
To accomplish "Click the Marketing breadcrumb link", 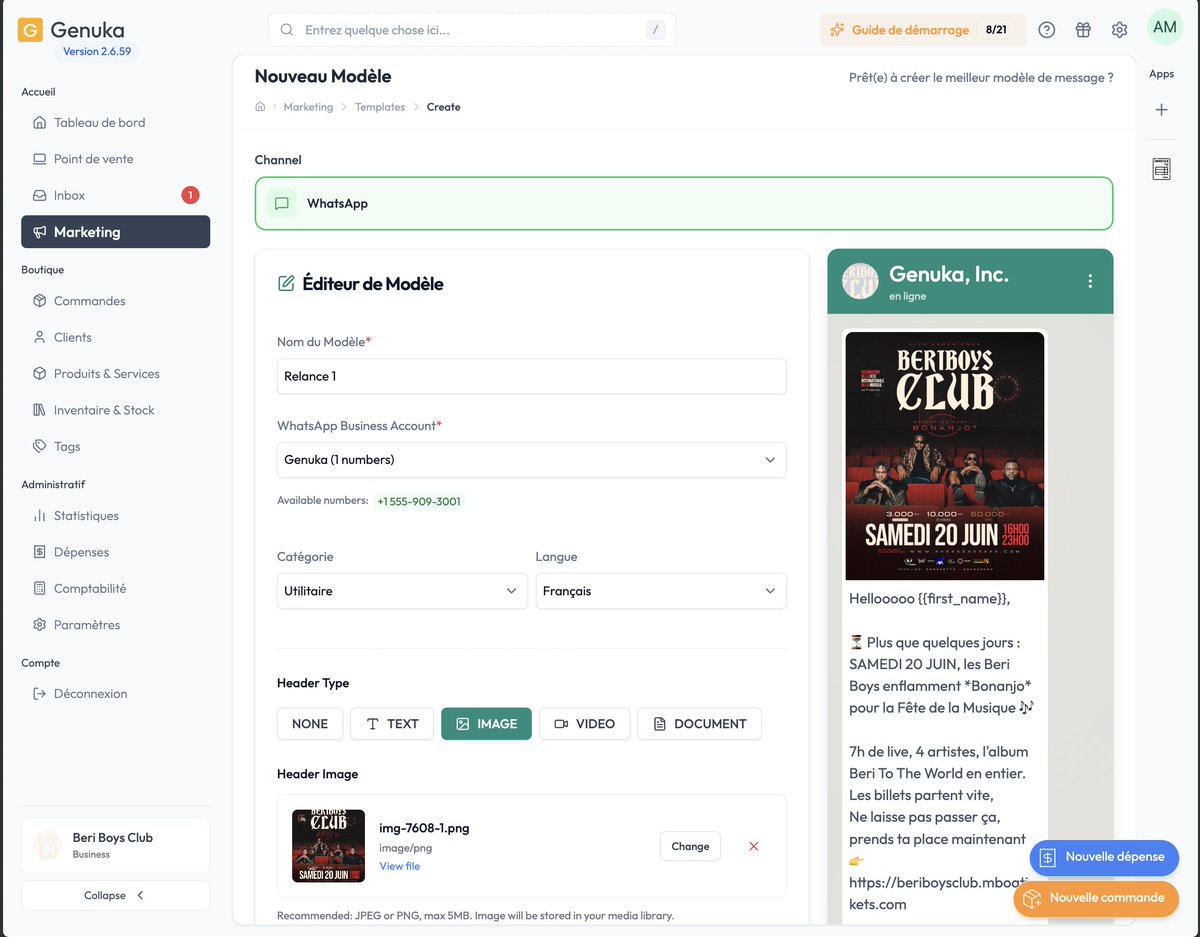I will [308, 107].
